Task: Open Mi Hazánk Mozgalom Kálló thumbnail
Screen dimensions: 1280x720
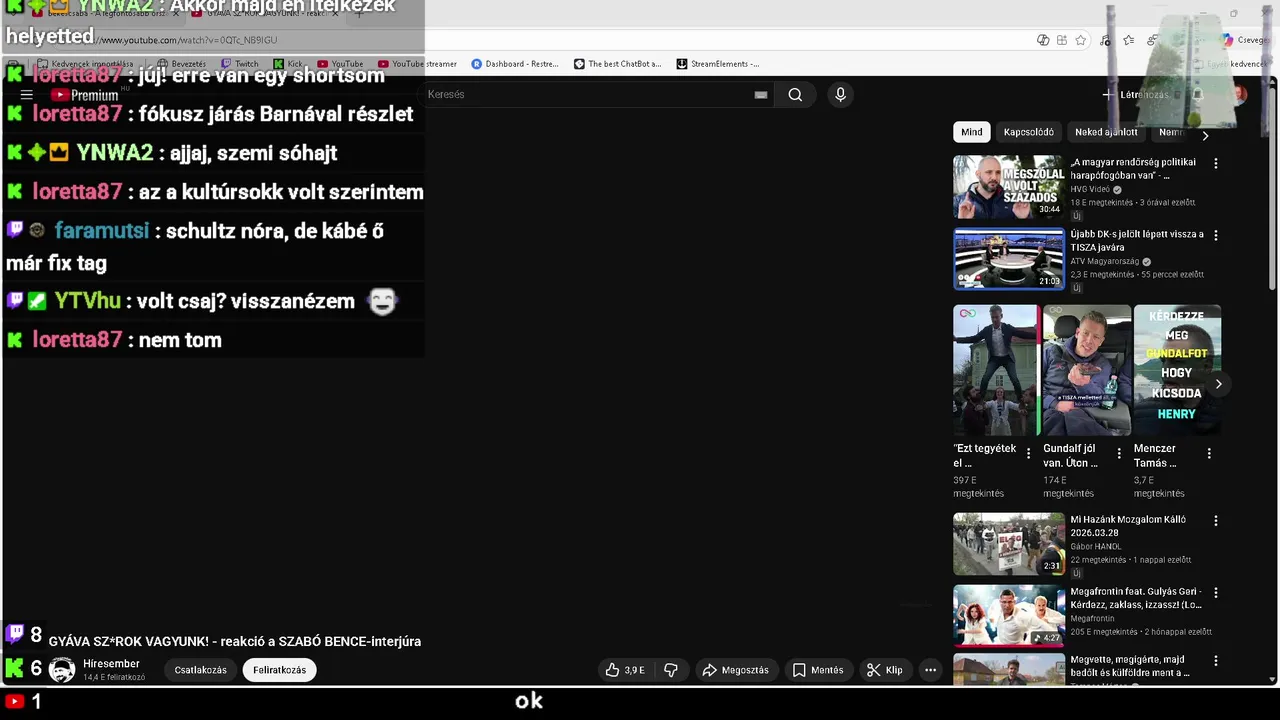Action: (1009, 545)
